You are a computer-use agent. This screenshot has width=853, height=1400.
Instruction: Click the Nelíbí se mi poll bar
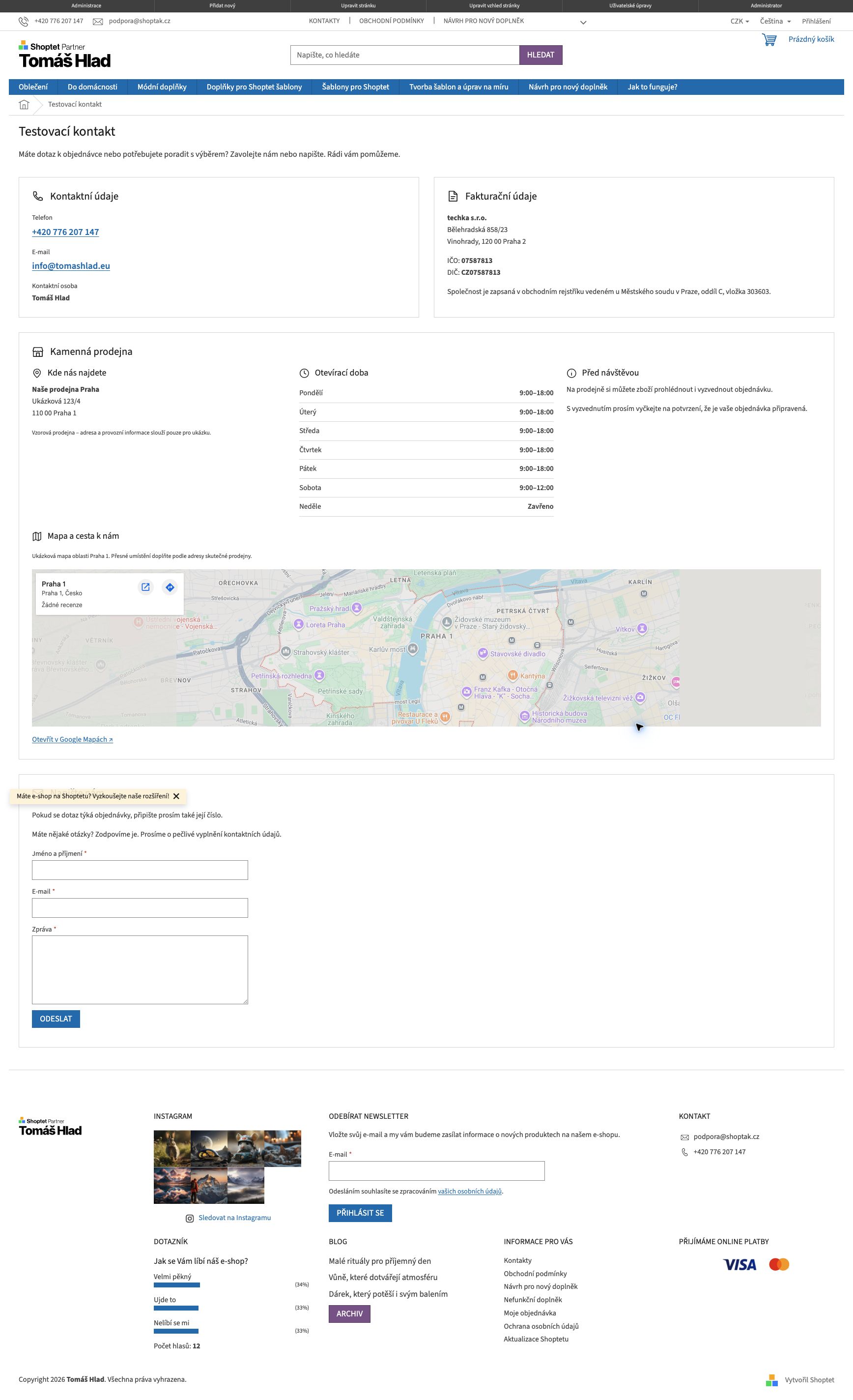click(176, 1331)
